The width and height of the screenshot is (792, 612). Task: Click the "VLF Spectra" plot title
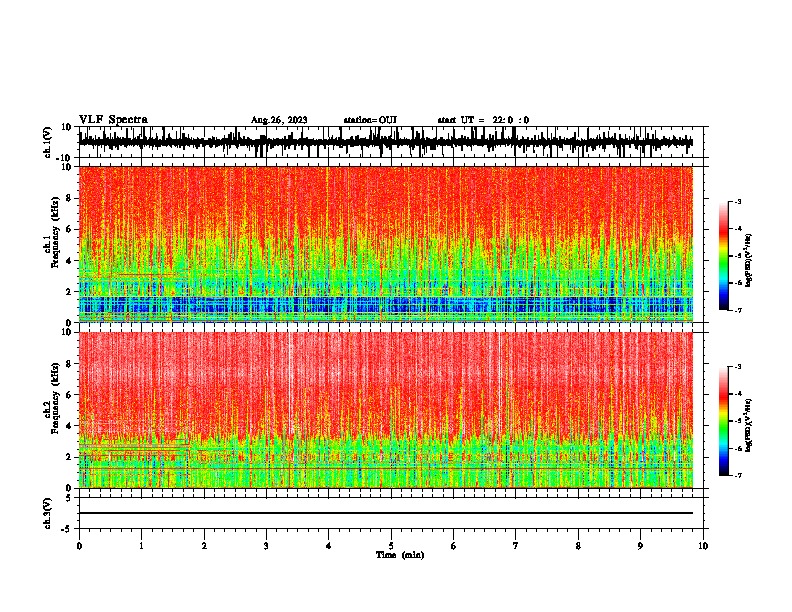click(x=113, y=120)
